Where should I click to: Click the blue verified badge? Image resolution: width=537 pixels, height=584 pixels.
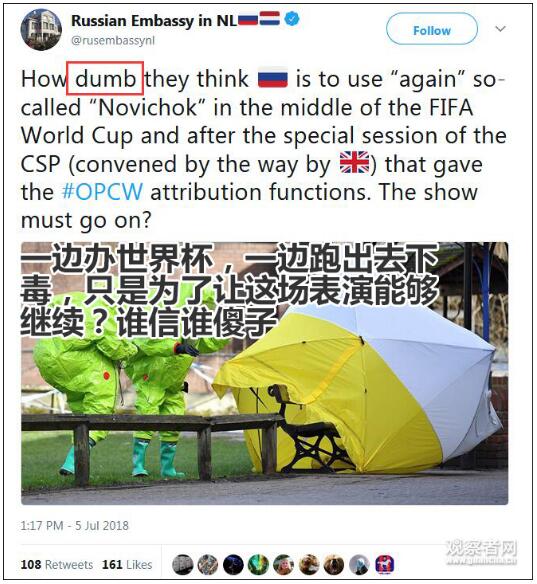[292, 19]
